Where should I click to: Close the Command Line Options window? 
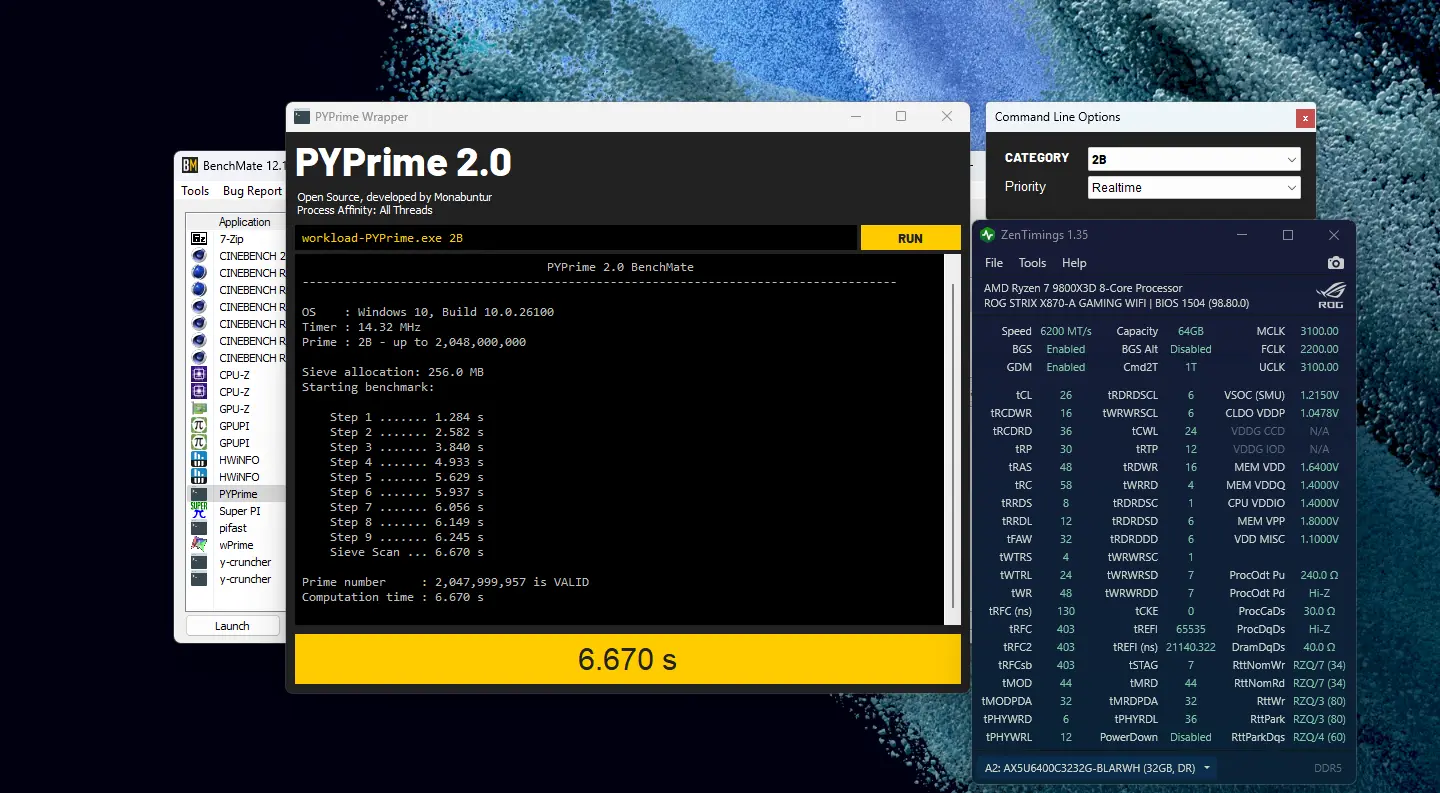click(1304, 118)
